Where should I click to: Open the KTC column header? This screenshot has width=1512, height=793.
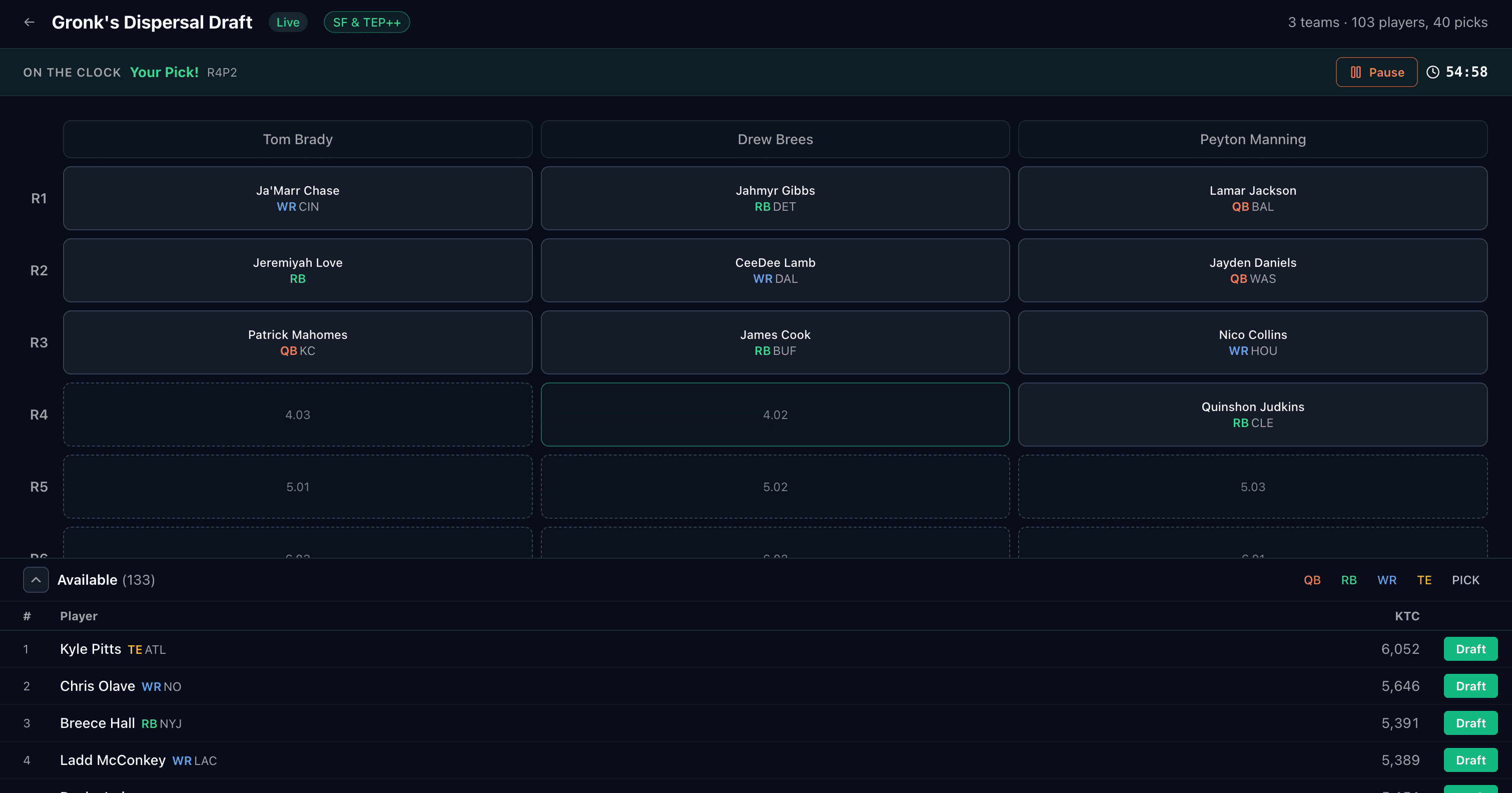coord(1407,616)
